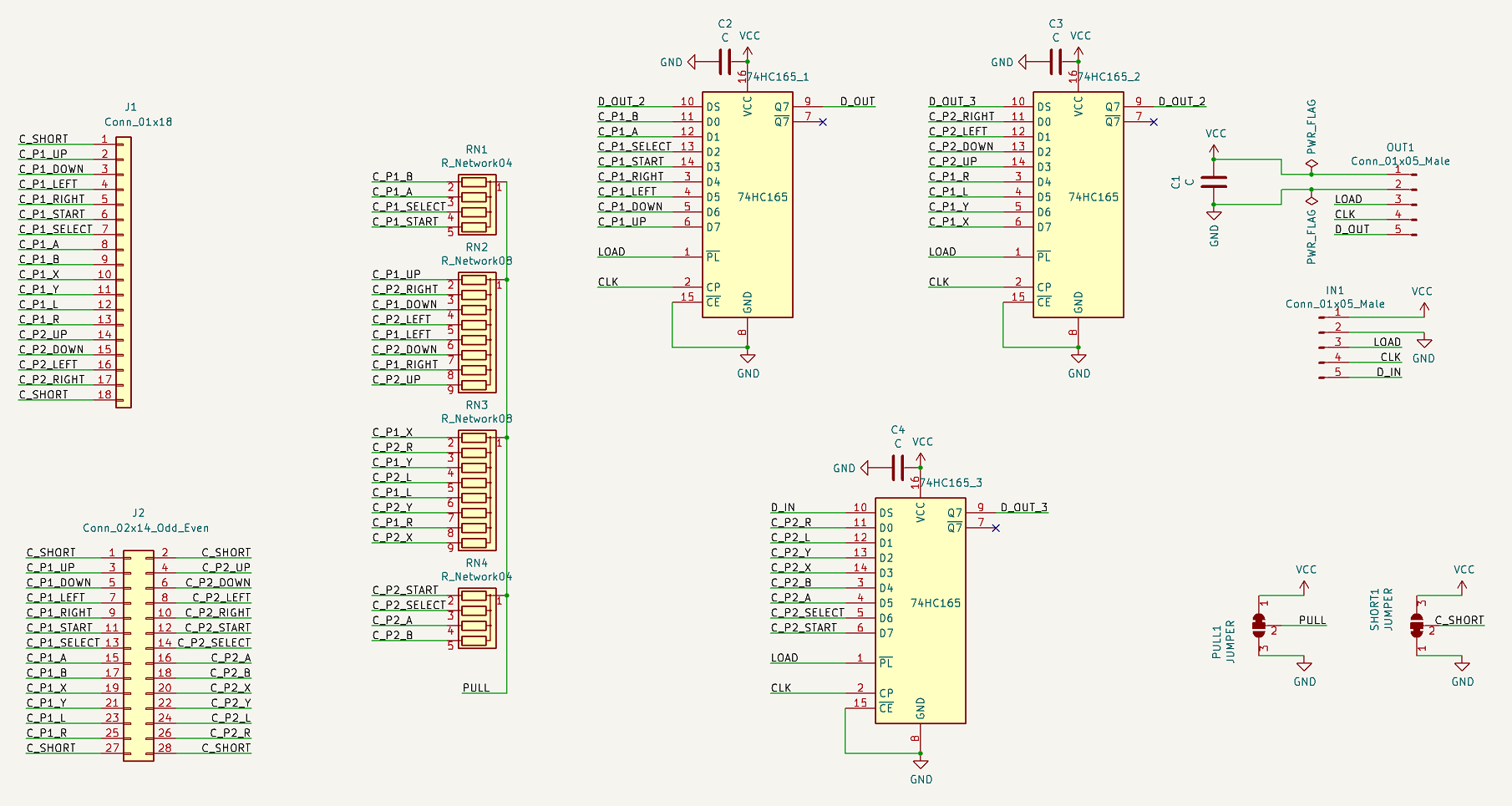1512x806 pixels.
Task: Click the GND arrow left of C3
Action: 1022,62
